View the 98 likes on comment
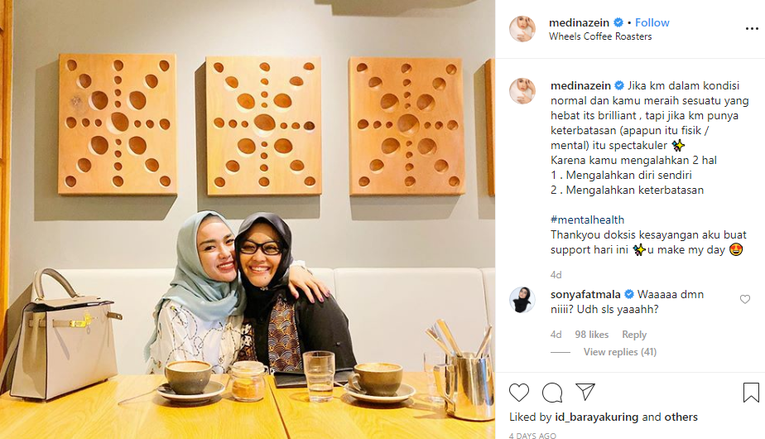This screenshot has height=439, width=765. pos(591,335)
